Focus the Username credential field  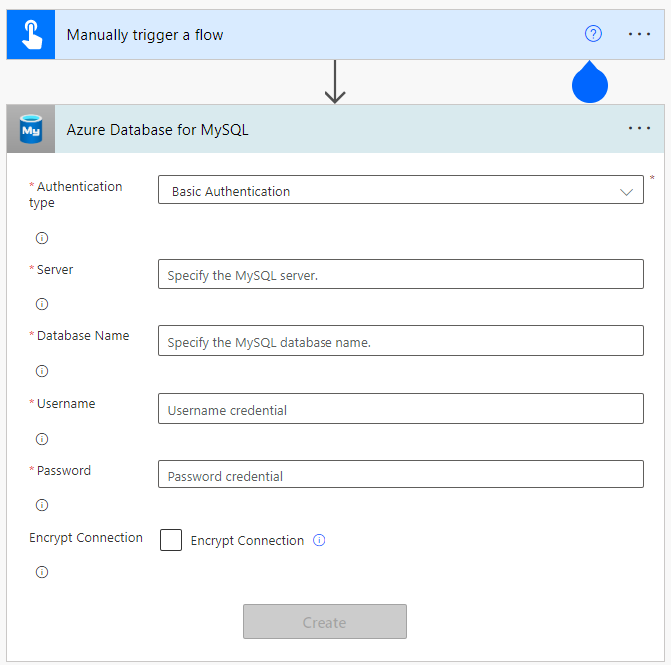pos(401,409)
